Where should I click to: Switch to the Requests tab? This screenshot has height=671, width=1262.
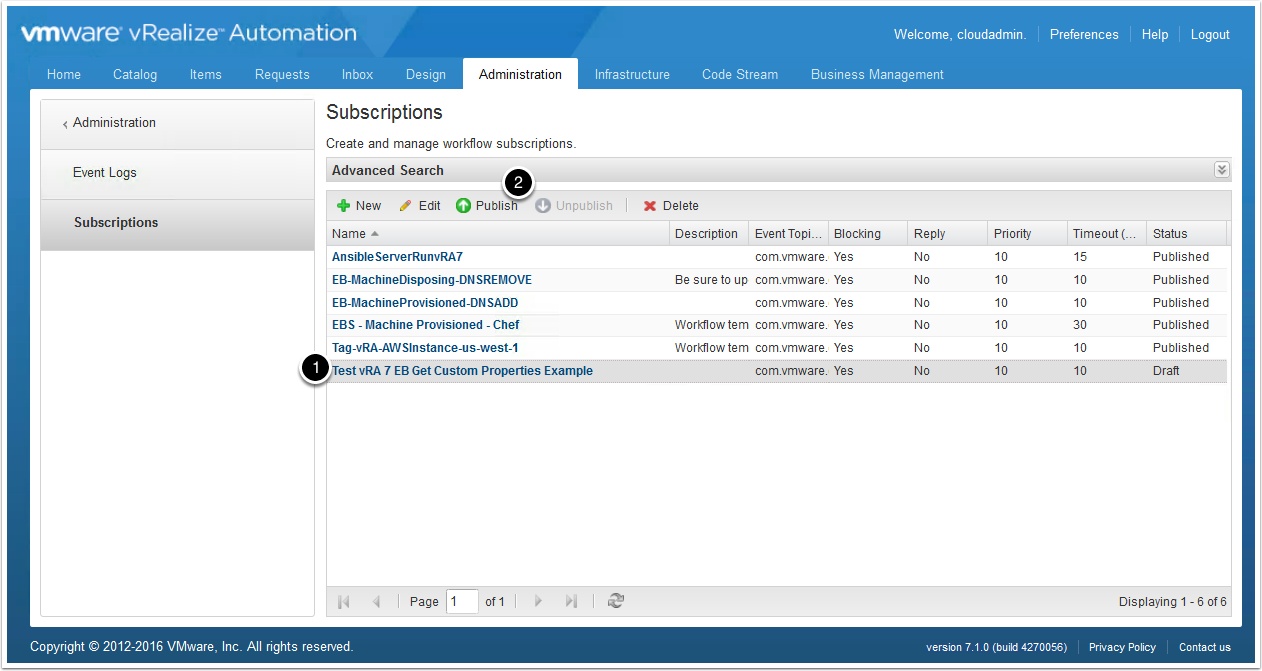coord(282,74)
